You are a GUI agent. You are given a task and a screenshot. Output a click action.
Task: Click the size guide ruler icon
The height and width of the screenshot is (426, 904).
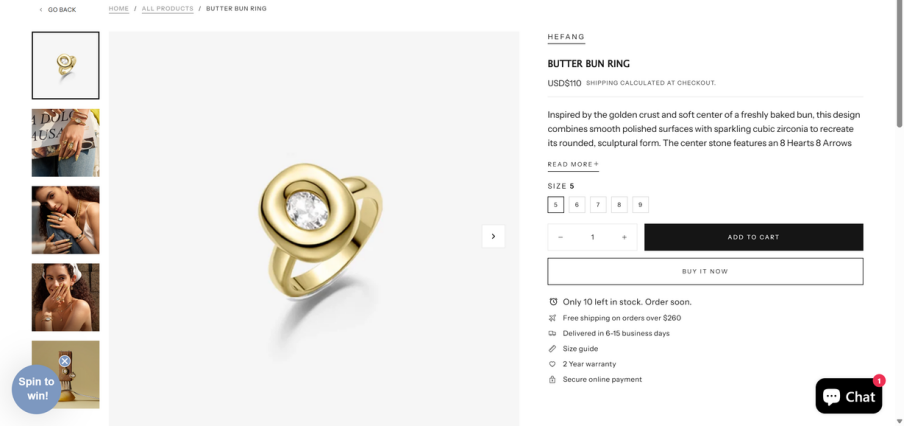(553, 348)
